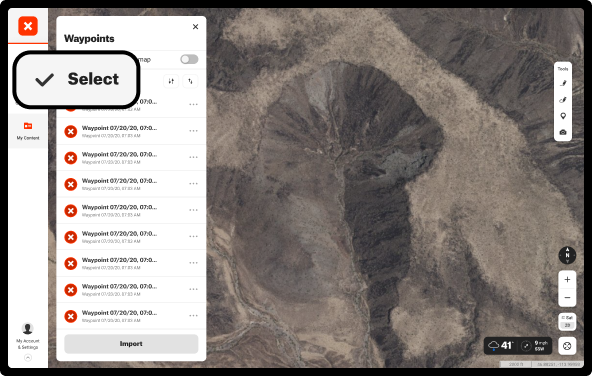Select the shape drawing tool in Tools
The image size is (592, 376).
click(x=563, y=100)
